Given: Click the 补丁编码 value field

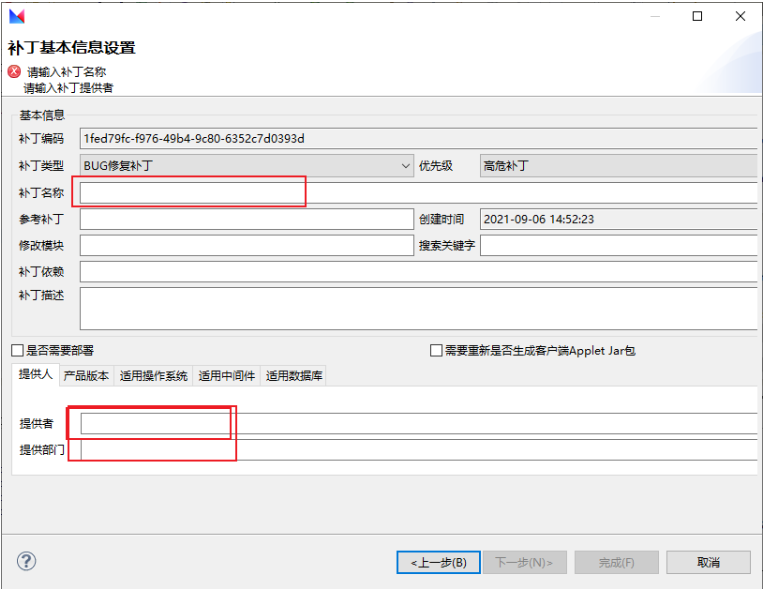Looking at the screenshot, I should click(418, 139).
